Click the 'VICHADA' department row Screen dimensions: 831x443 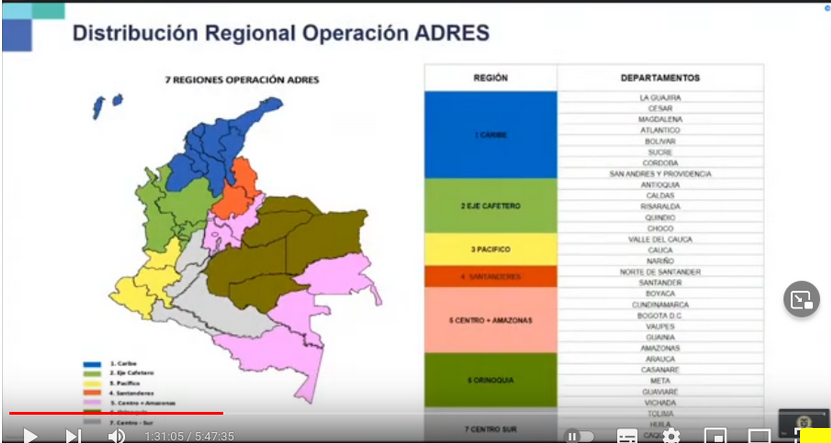coord(660,403)
